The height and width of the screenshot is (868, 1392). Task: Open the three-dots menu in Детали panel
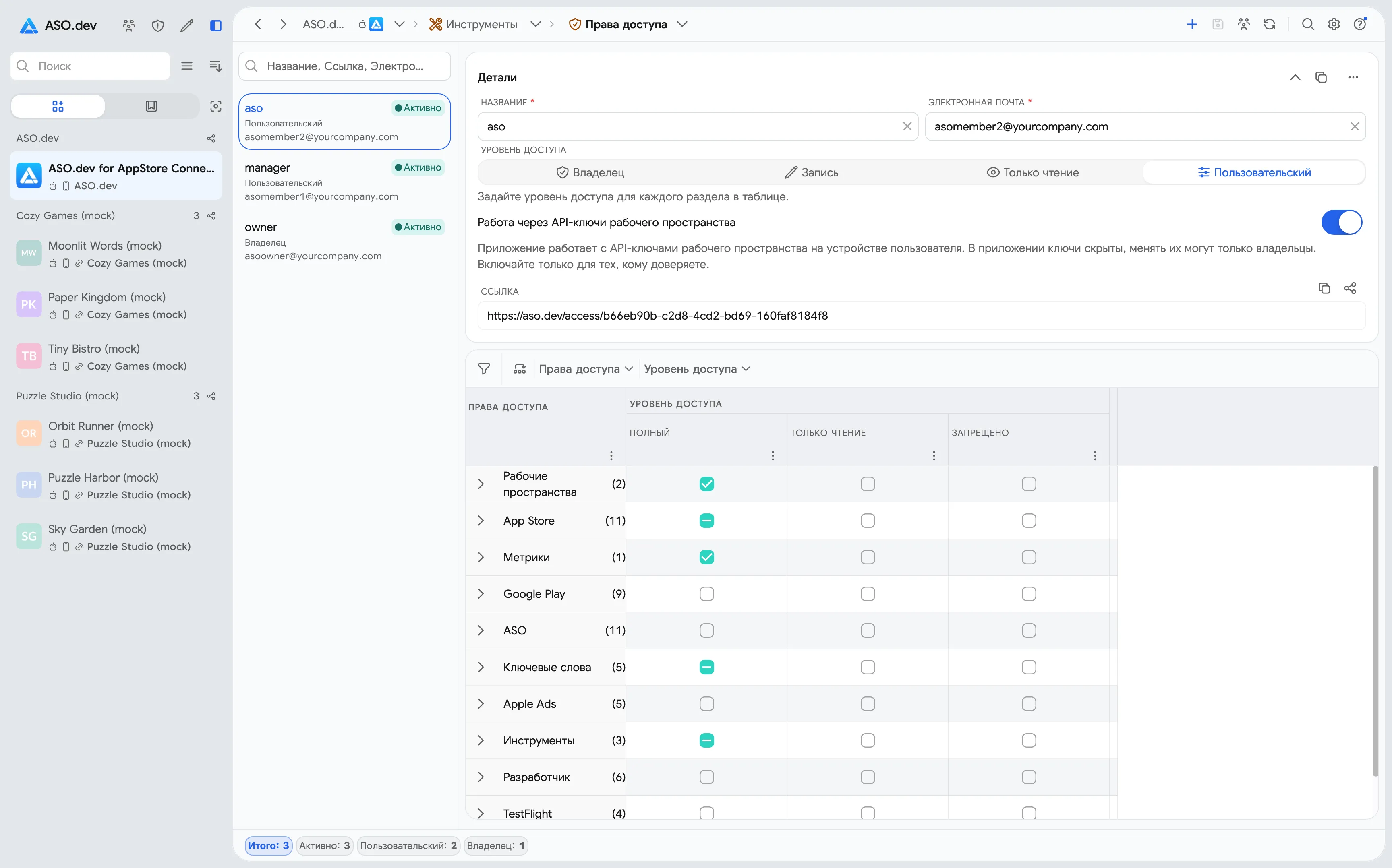[1353, 77]
